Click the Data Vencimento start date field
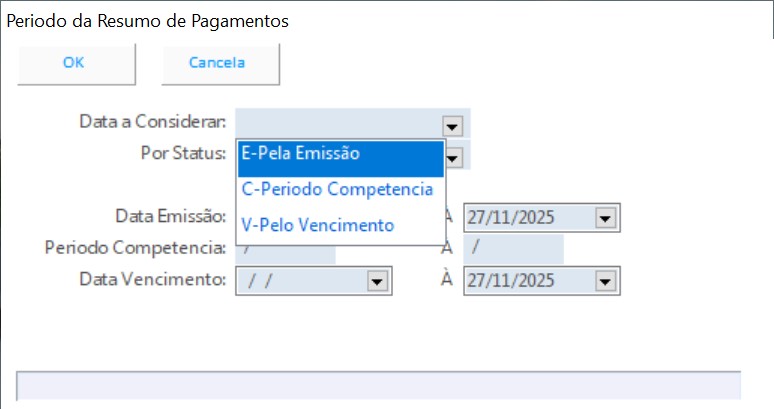774x409 pixels. [300, 281]
